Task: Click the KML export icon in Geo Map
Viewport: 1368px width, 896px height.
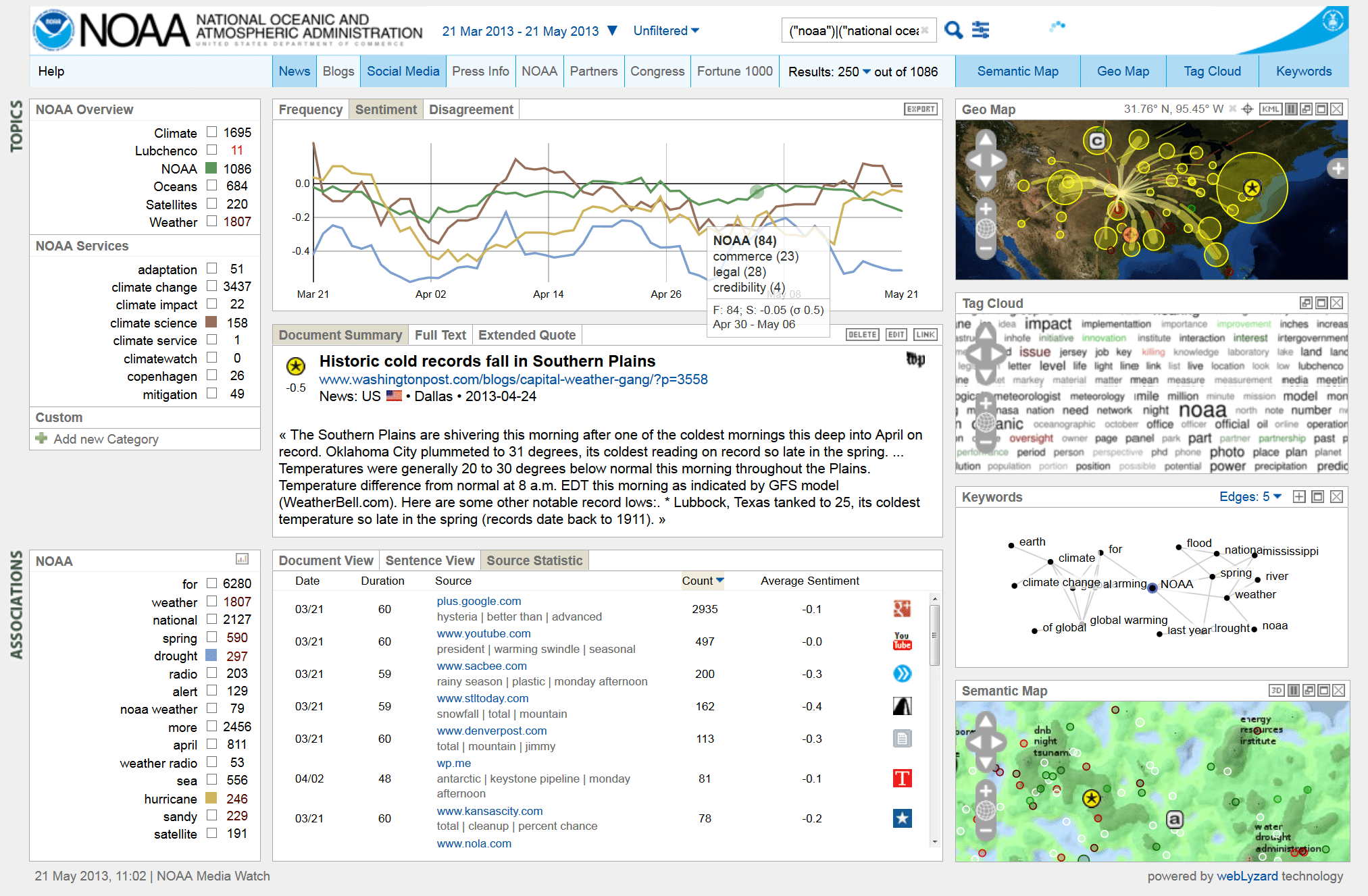Action: click(1271, 109)
